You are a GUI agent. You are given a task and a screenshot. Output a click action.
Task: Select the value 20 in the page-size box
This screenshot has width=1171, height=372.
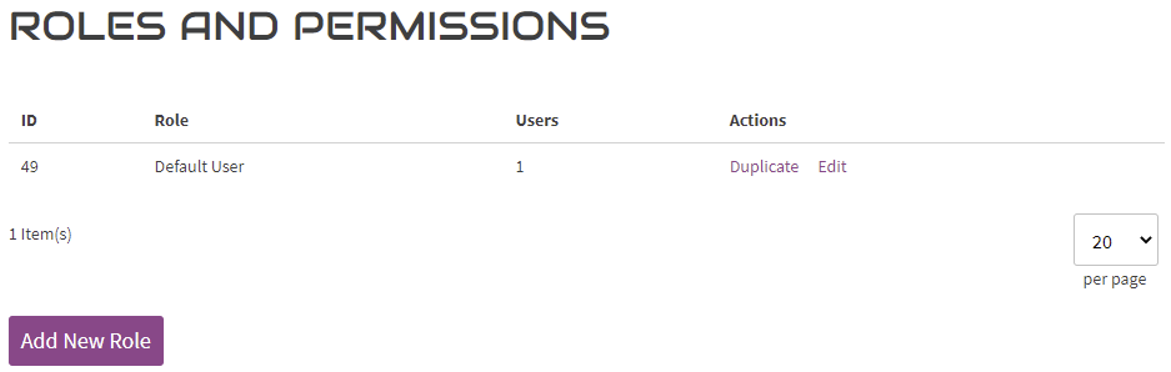[x=1102, y=242]
